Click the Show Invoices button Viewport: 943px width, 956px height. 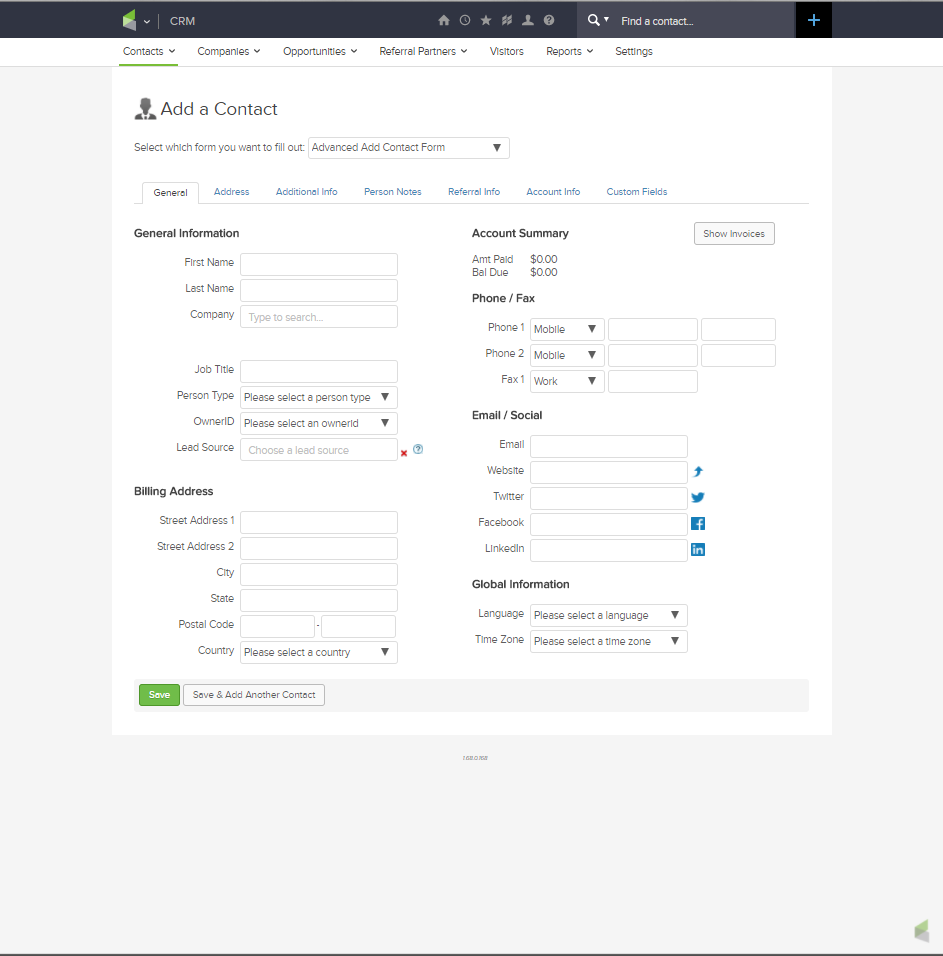point(734,234)
